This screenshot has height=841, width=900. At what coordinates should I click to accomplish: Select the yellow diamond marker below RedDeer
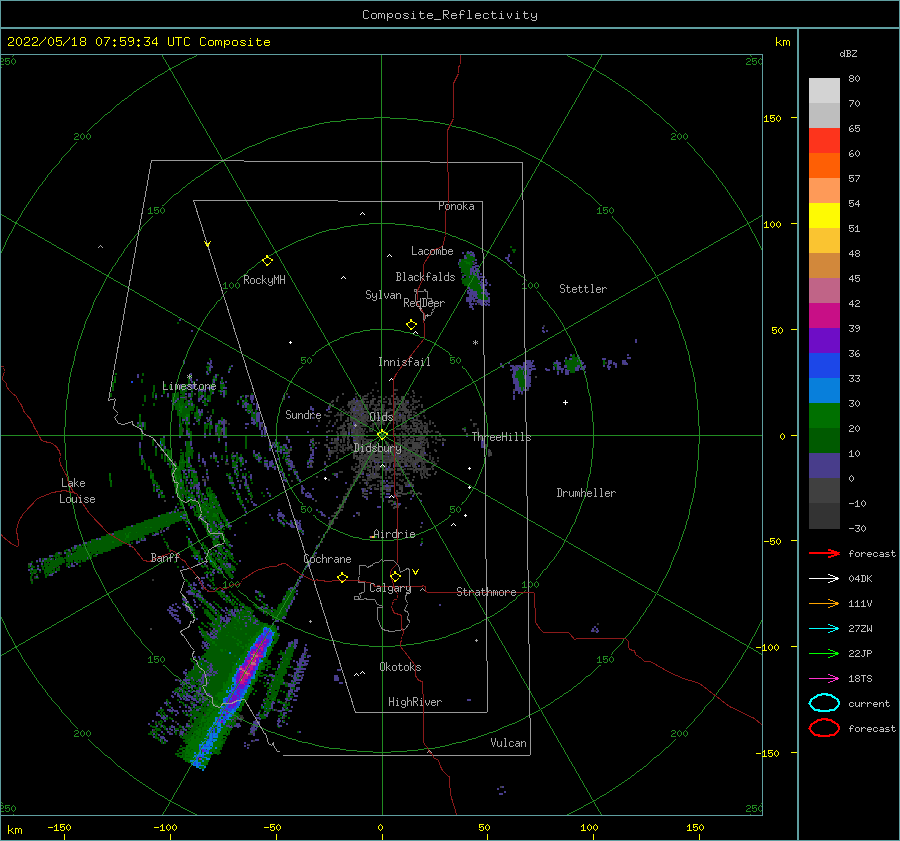[411, 325]
